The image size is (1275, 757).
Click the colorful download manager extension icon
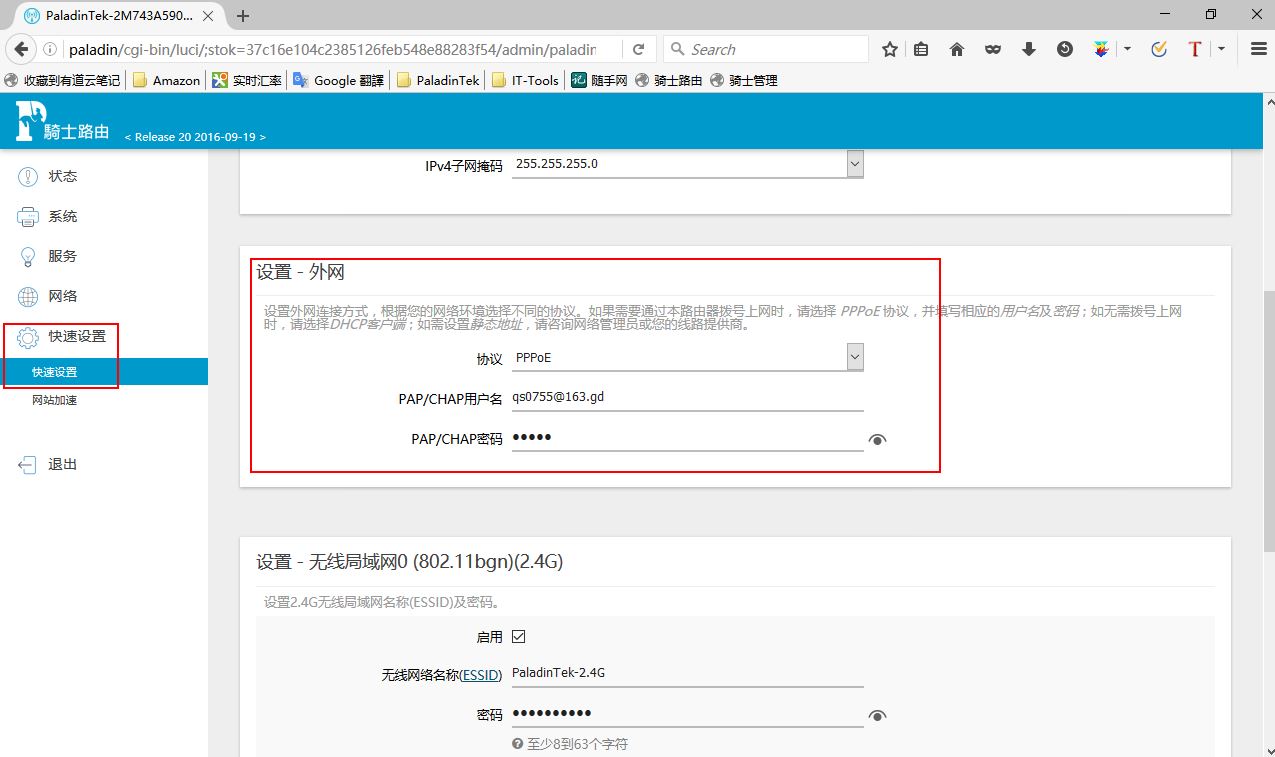point(1101,49)
